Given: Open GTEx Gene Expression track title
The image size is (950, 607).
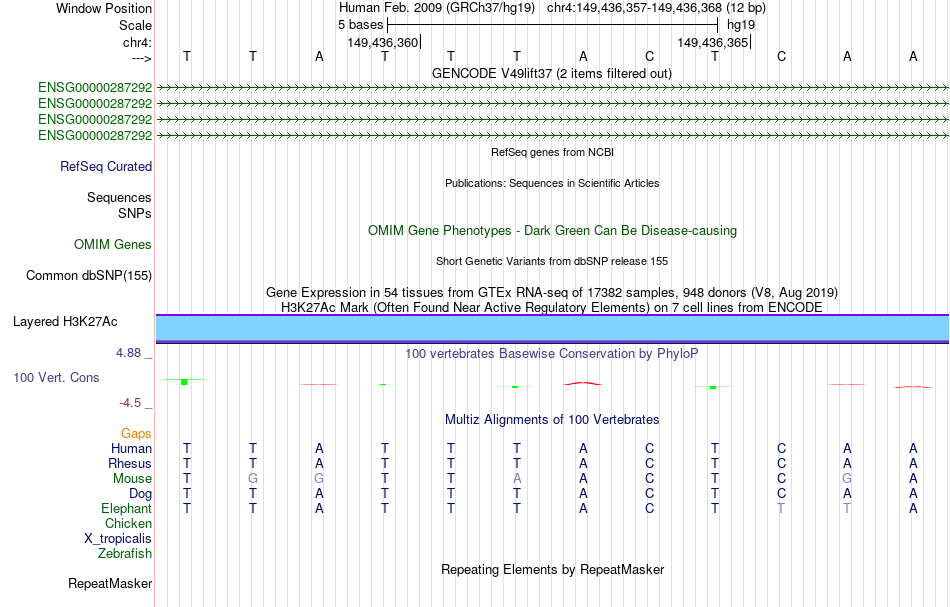Looking at the screenshot, I should click(552, 293).
